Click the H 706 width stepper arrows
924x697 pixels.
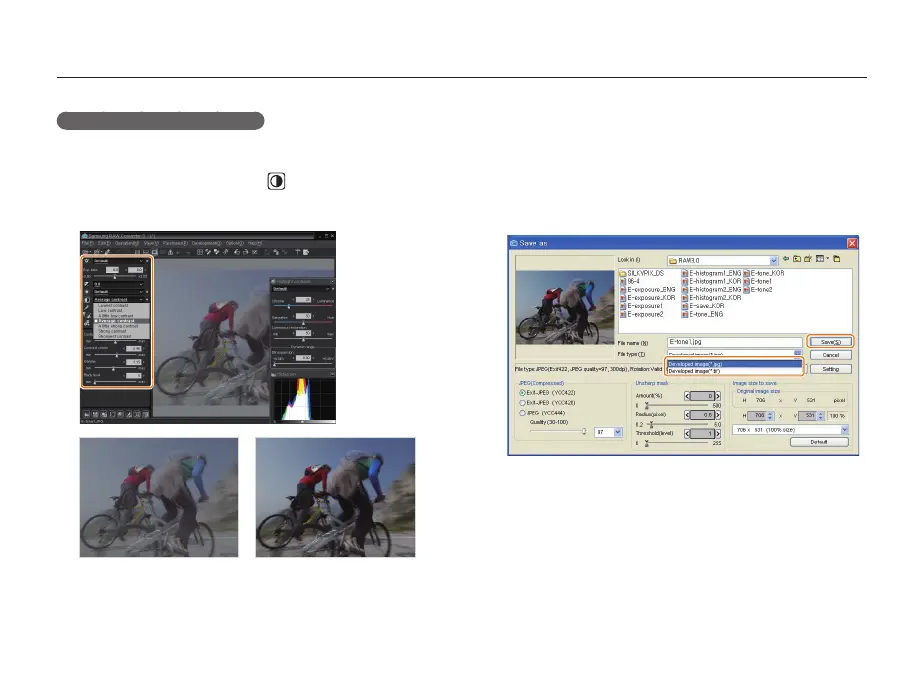770,416
